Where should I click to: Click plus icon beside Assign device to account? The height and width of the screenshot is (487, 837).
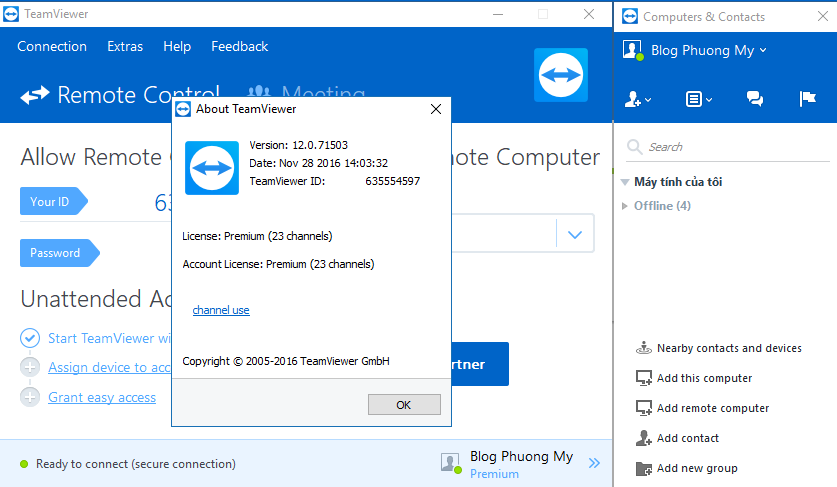tap(30, 367)
